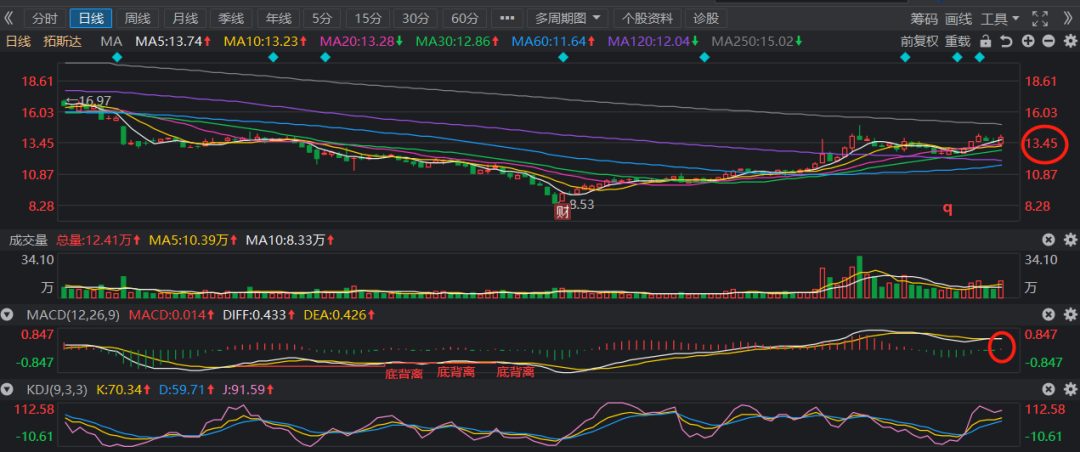1080x452 pixels.
Task: Click the lock icon in chart toolbar
Action: click(x=986, y=41)
